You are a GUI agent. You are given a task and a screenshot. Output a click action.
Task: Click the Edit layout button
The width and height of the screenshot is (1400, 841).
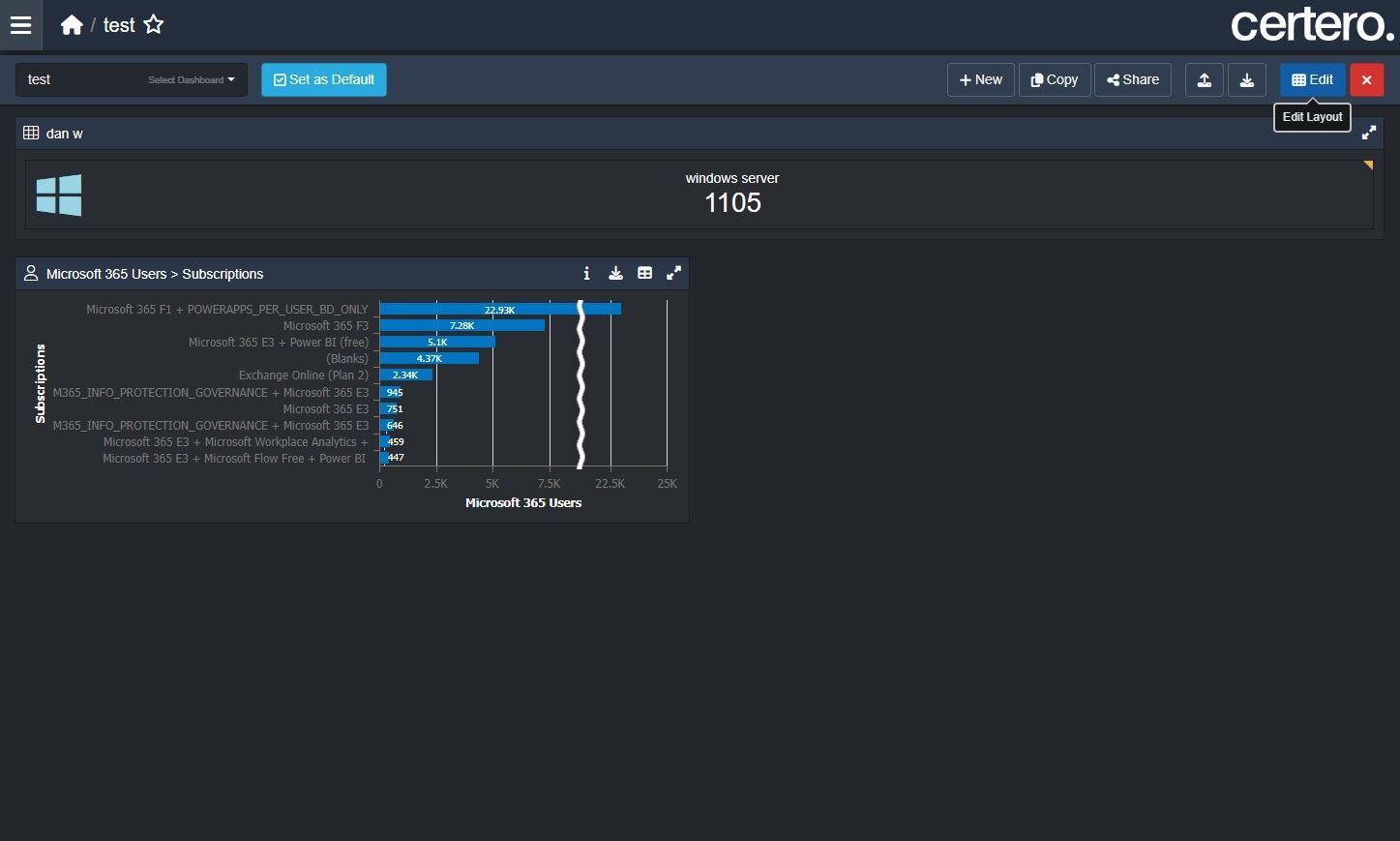[1313, 80]
